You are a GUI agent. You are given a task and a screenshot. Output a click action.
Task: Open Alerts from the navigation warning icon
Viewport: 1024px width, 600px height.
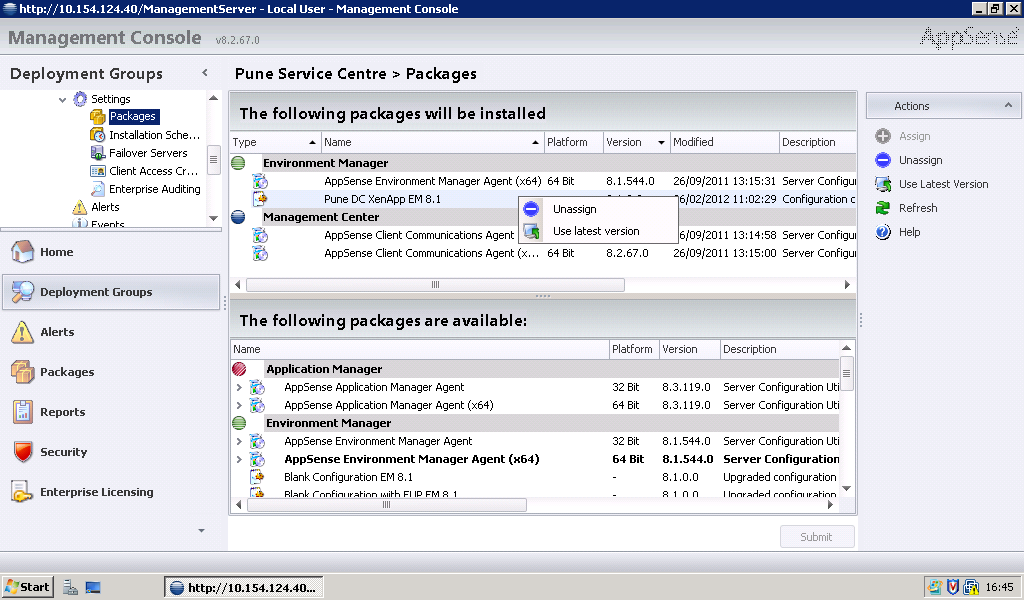pos(23,332)
